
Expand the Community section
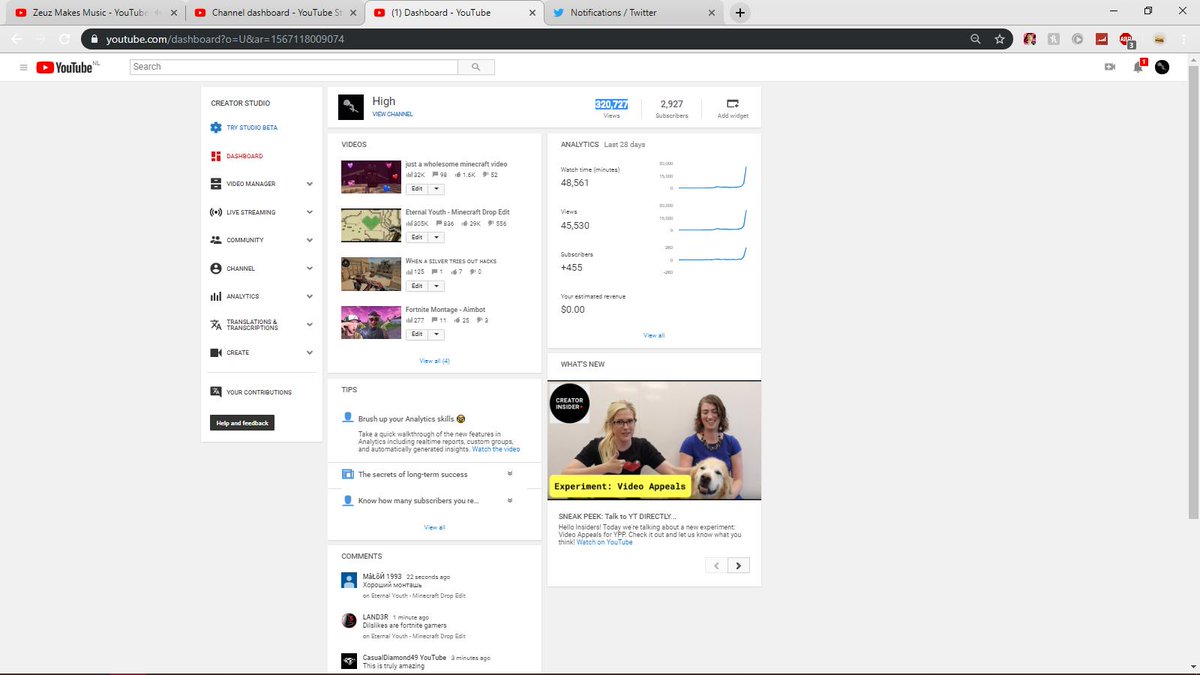(310, 240)
